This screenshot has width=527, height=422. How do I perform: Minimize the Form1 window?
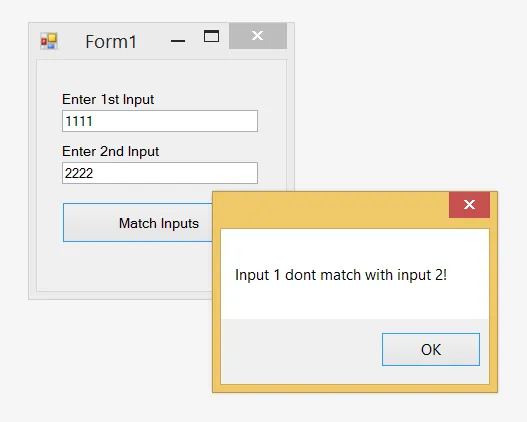[x=178, y=41]
